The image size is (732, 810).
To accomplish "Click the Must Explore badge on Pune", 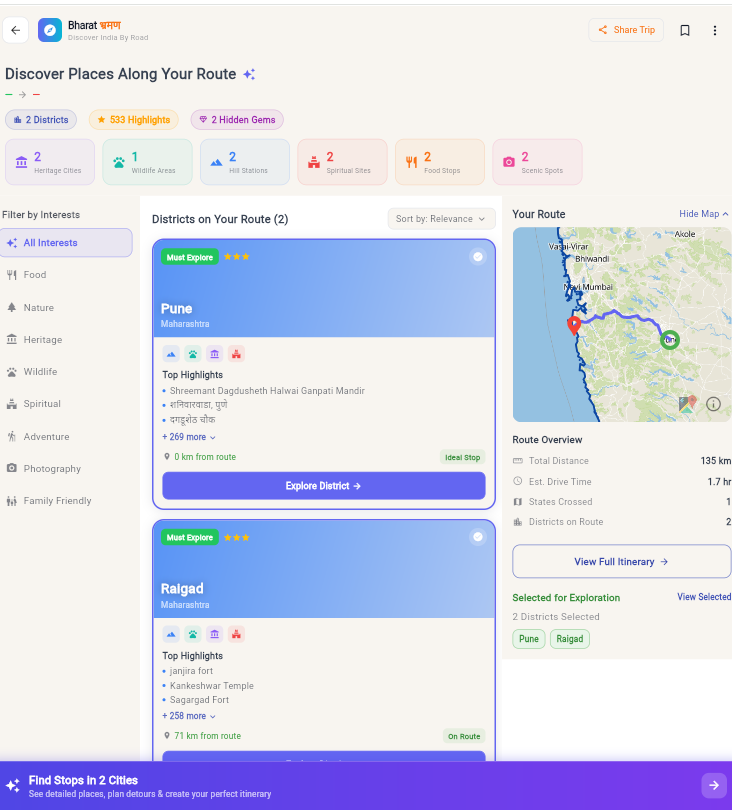I will click(190, 257).
